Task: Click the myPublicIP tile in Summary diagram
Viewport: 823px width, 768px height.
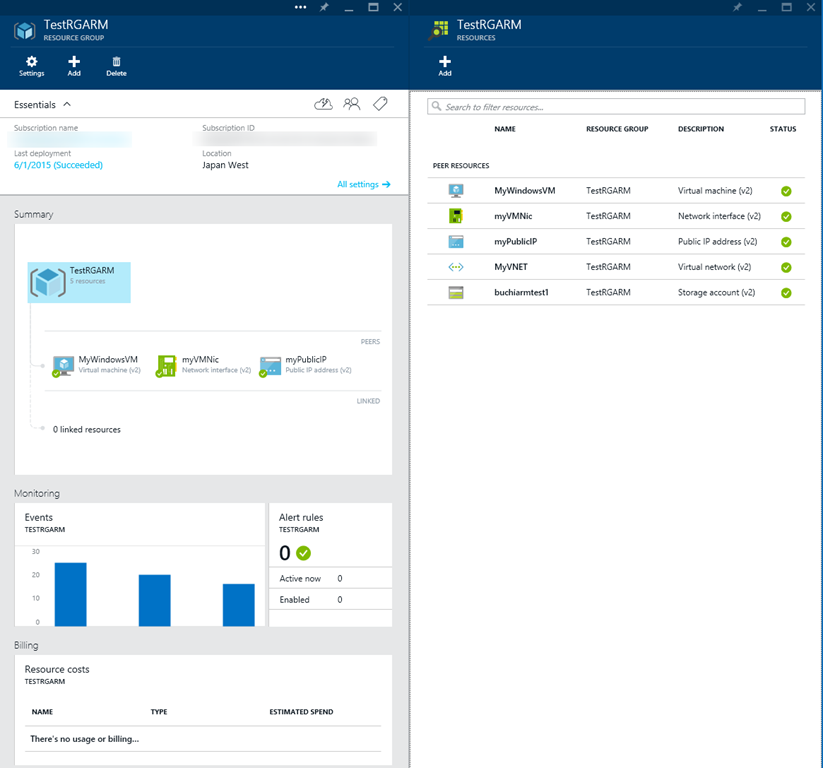Action: click(x=306, y=365)
